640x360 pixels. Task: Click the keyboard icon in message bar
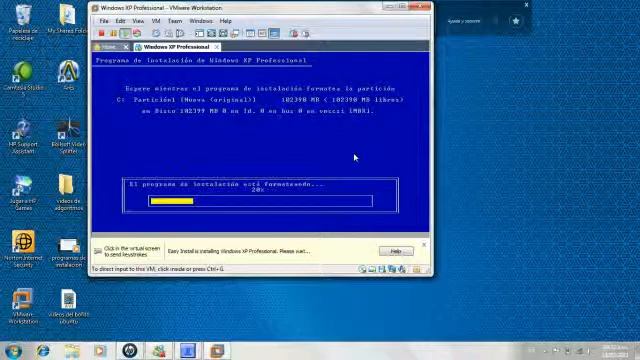click(x=98, y=251)
